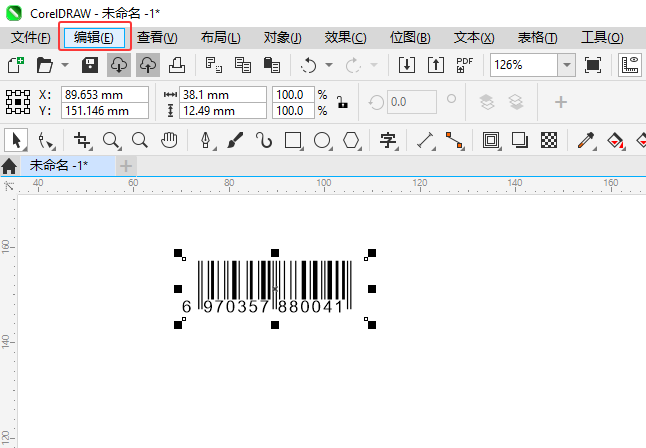Select the Polygon tool

pyautogui.click(x=351, y=141)
